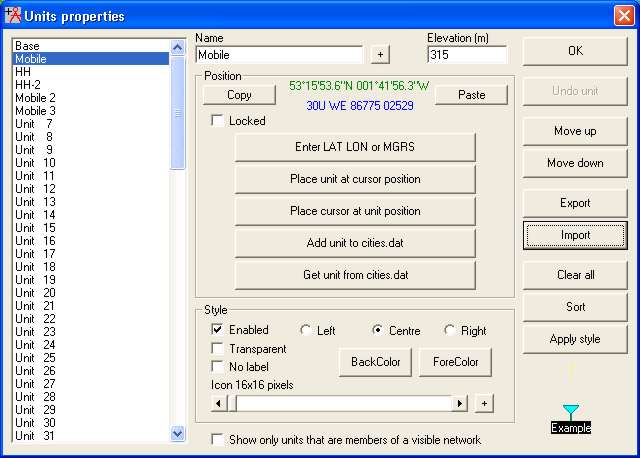The width and height of the screenshot is (640, 458).
Task: Open the BackColor picker
Action: (376, 362)
